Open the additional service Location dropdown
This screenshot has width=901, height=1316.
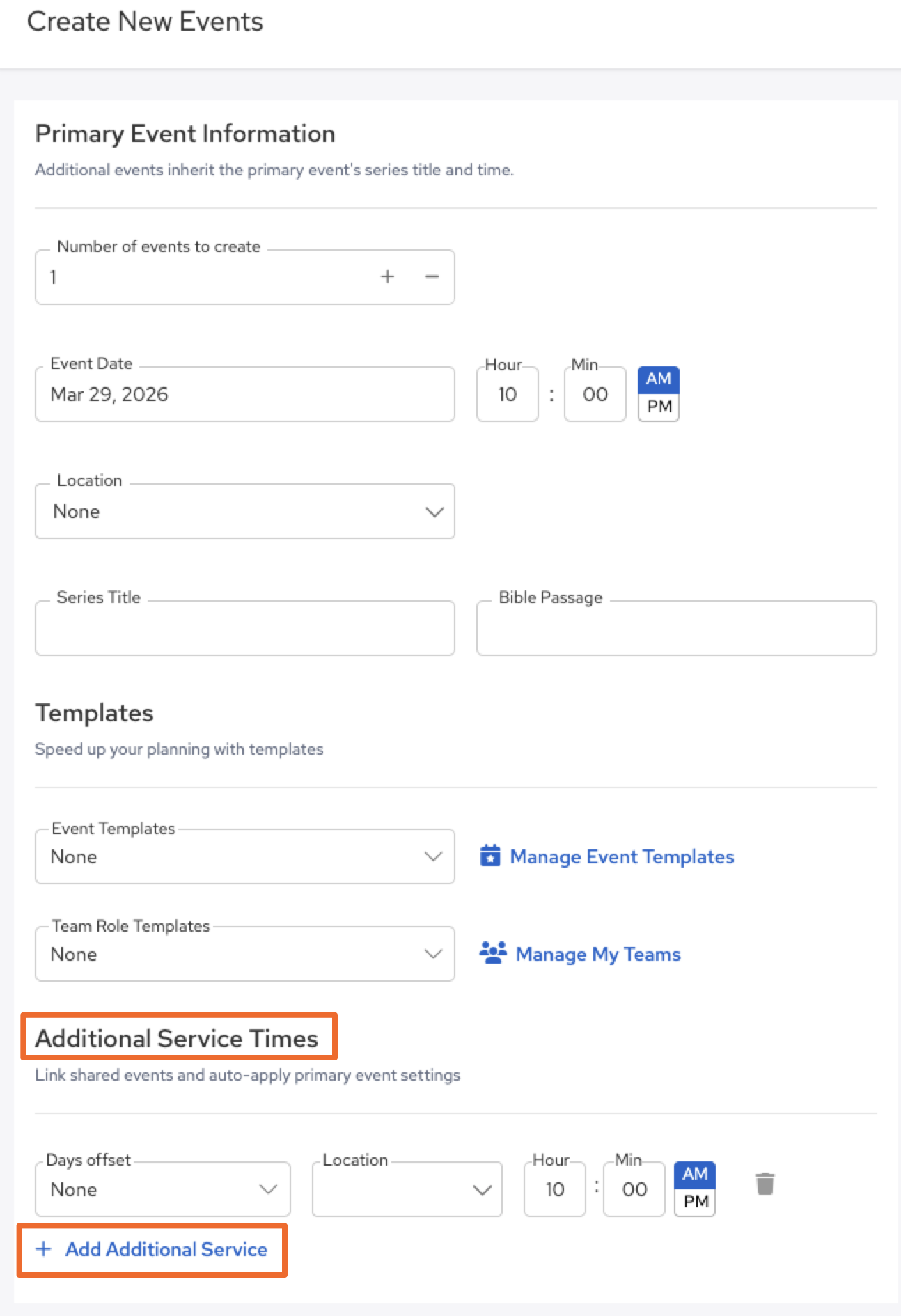[407, 1189]
